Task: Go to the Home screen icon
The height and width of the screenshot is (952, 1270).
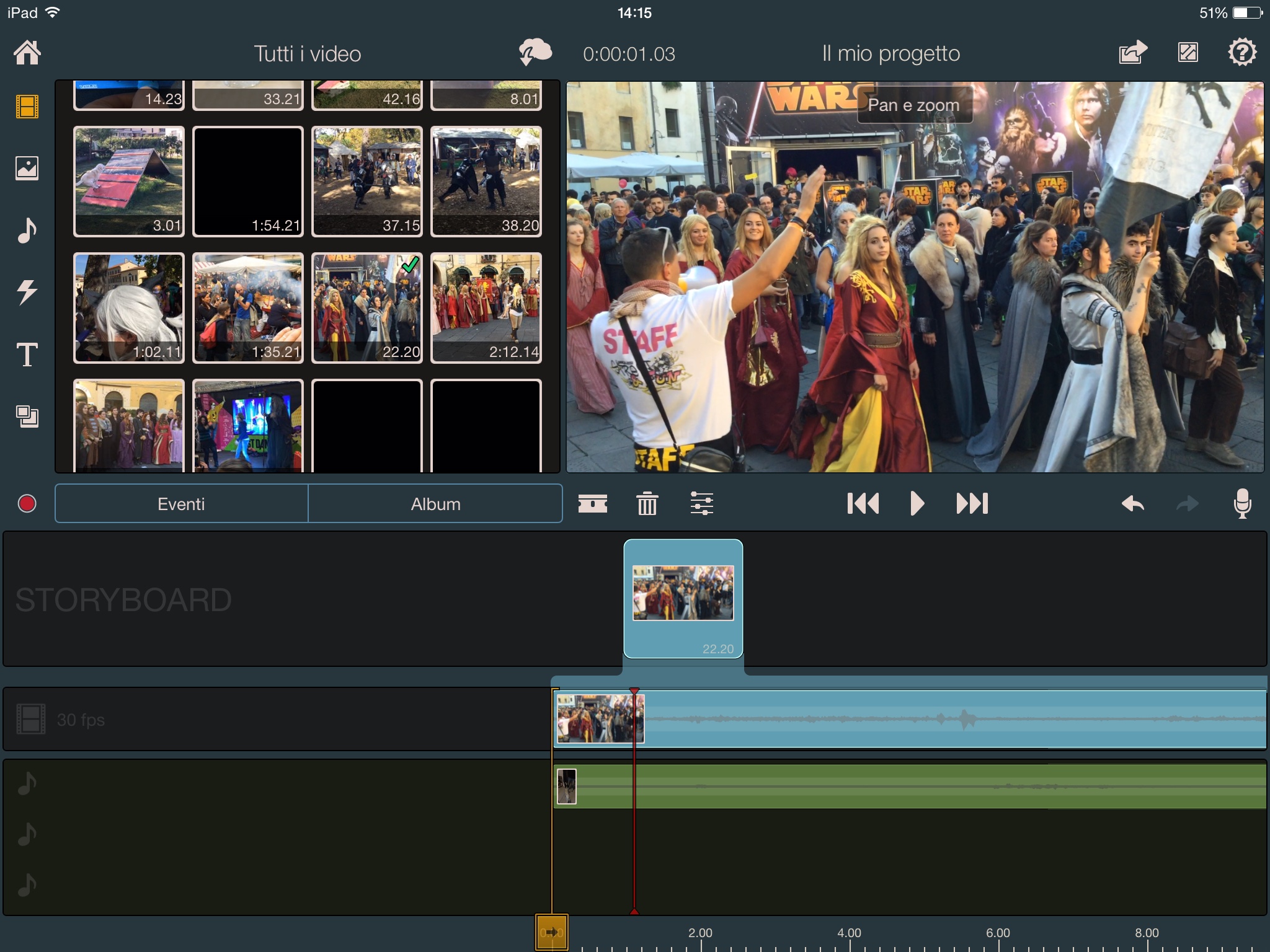Action: 27,53
